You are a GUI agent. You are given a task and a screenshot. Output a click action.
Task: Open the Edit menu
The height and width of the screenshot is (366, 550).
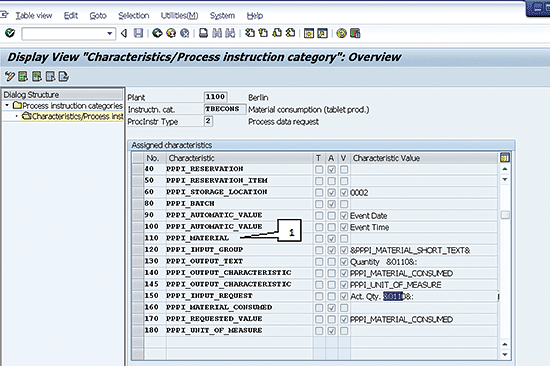pos(71,15)
